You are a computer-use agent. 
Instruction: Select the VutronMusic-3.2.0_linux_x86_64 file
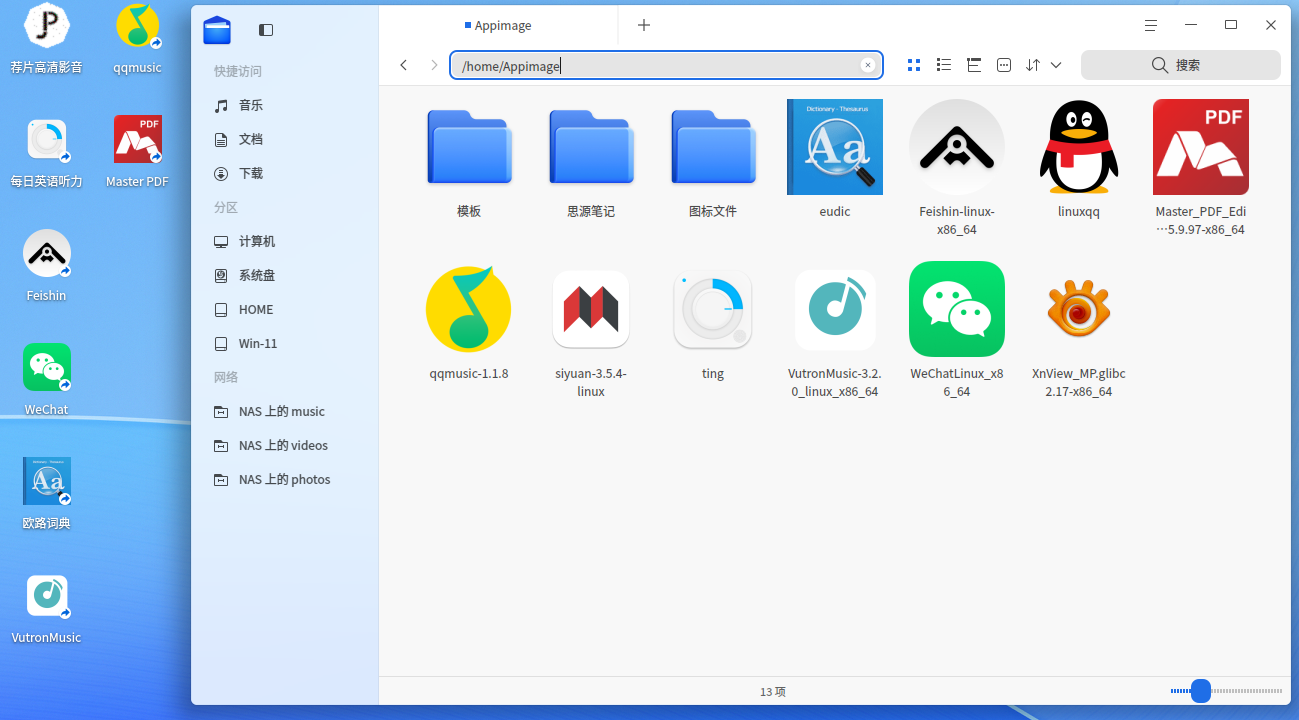click(x=834, y=309)
